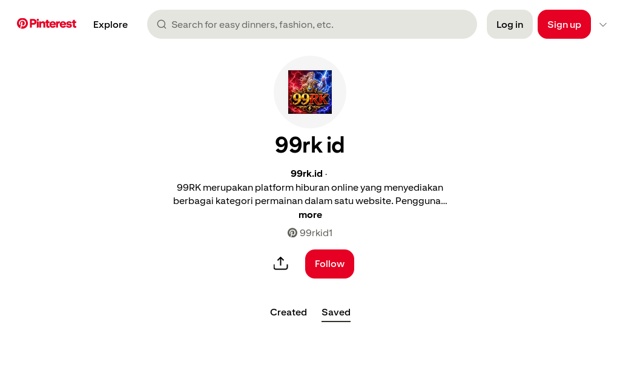Click the Log in button
620x370 pixels.
510,25
